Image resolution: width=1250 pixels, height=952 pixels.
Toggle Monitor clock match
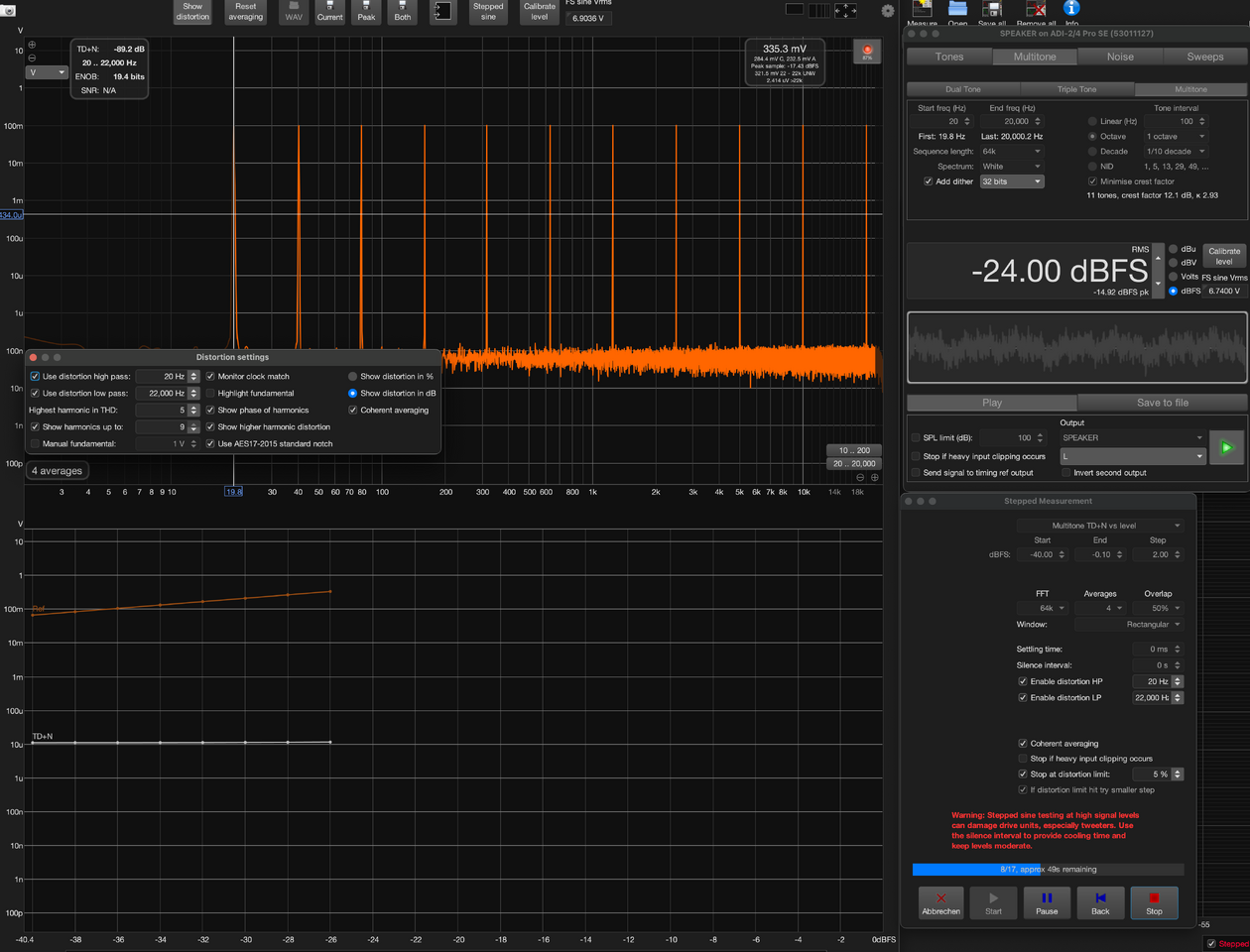(x=210, y=377)
